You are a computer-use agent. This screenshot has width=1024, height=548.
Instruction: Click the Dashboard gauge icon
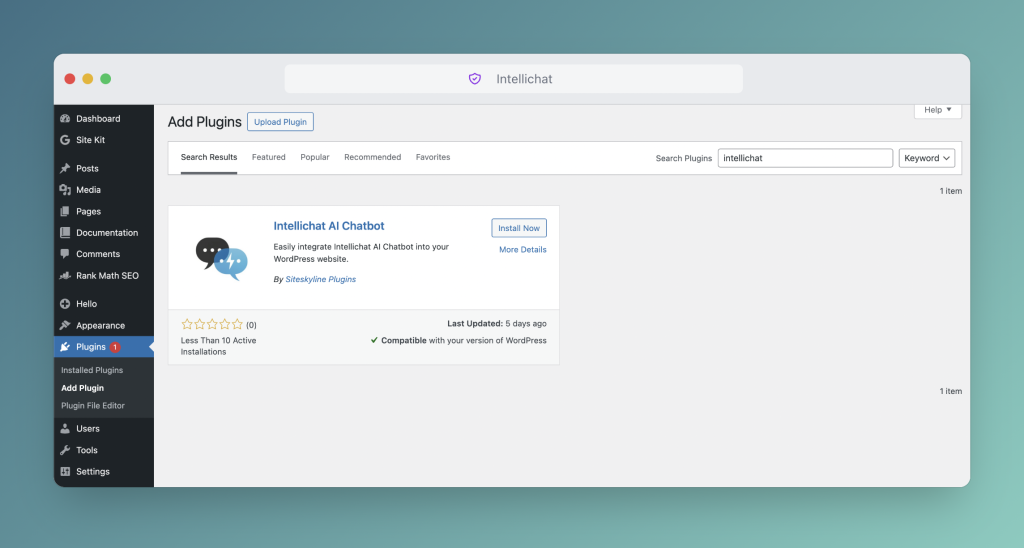[65, 118]
